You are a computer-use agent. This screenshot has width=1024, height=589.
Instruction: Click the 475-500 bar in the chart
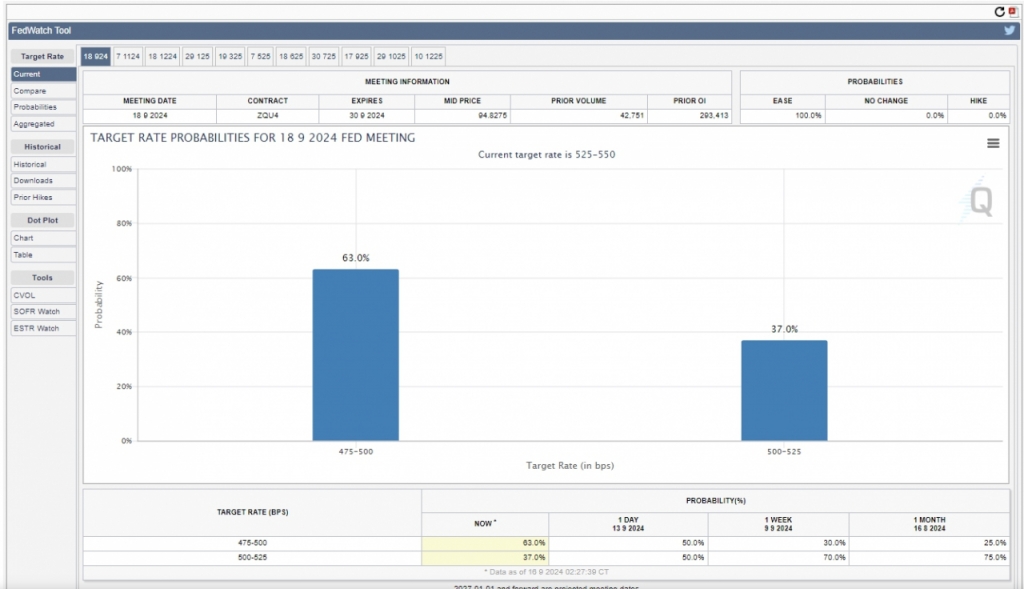tap(355, 355)
